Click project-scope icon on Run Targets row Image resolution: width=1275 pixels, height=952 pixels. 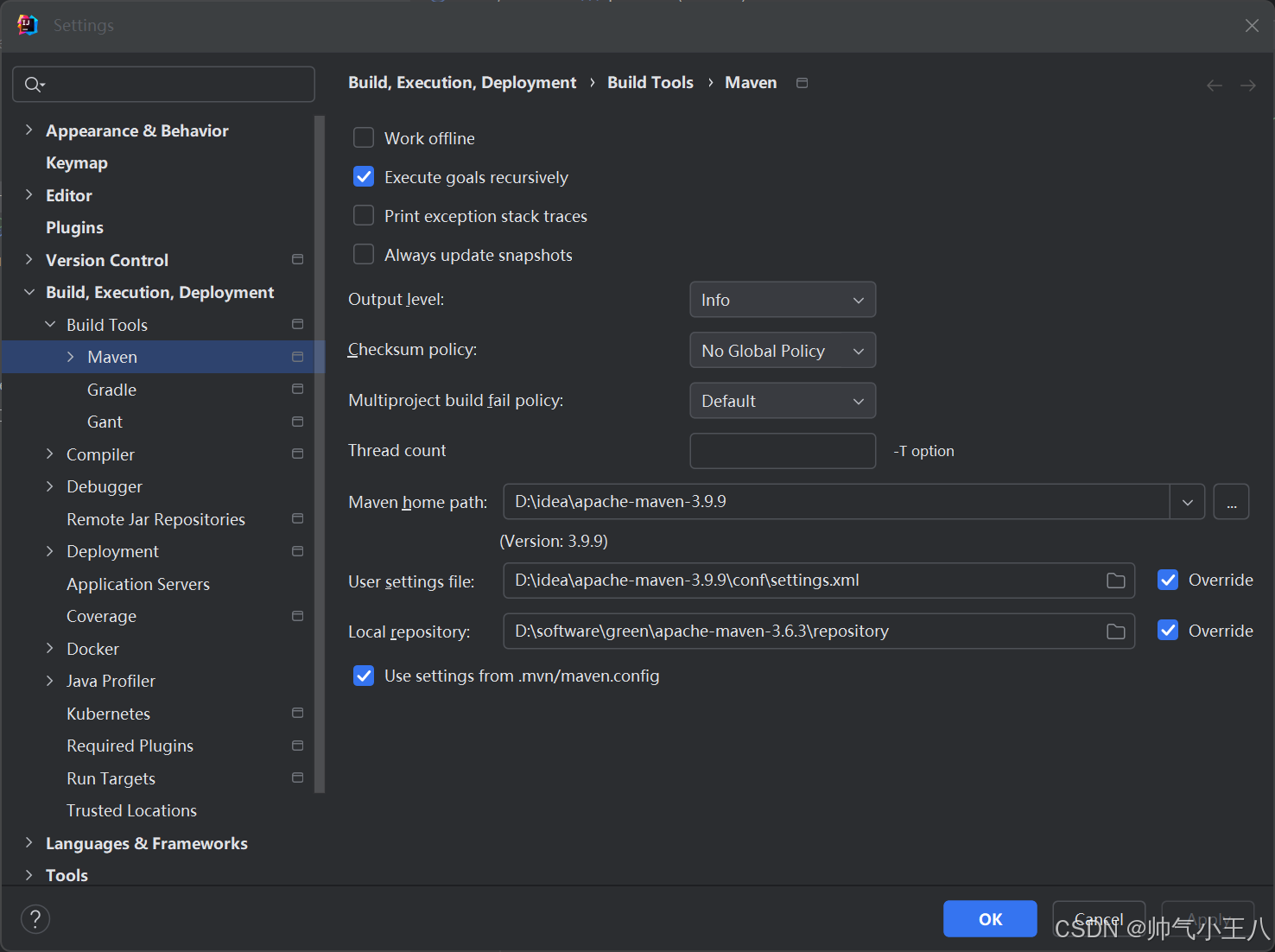[x=298, y=777]
